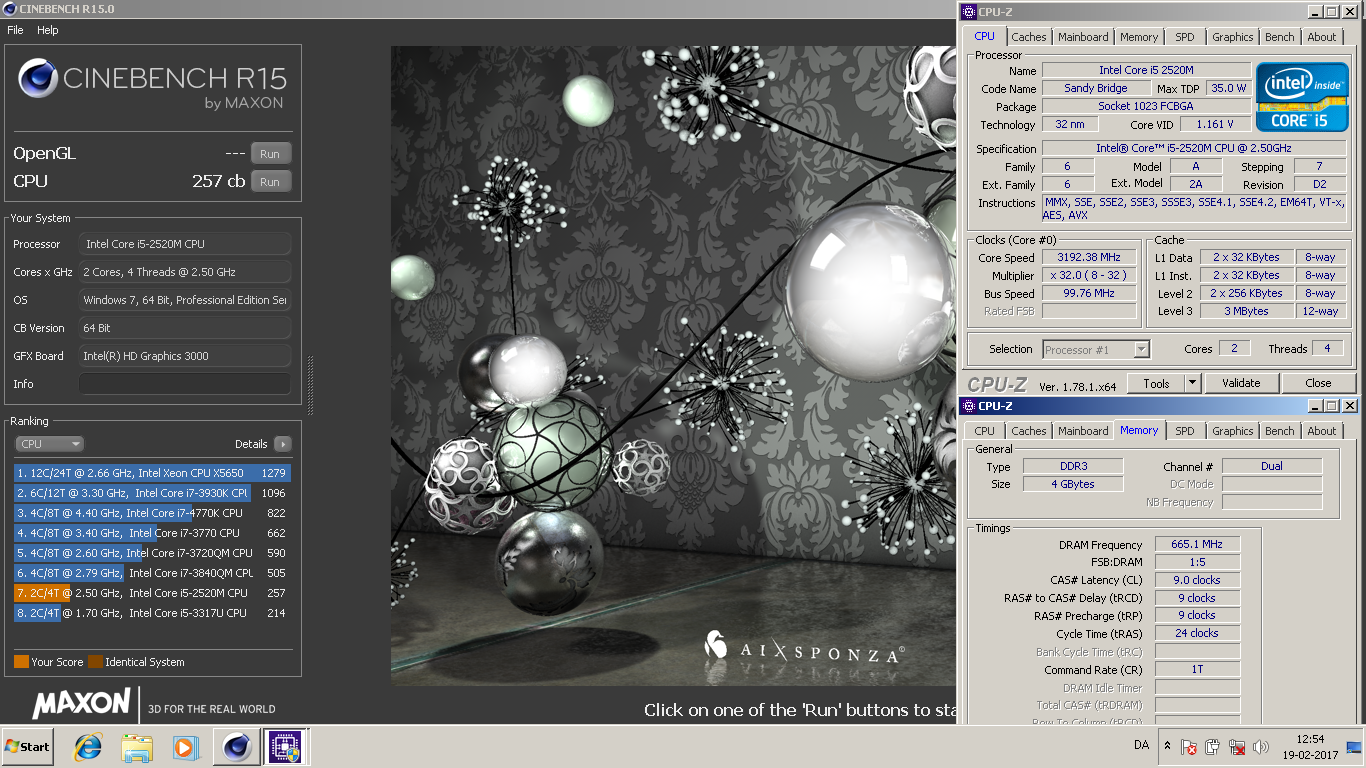
Task: Open About tab in upper CPU-Z window
Action: pos(1322,37)
